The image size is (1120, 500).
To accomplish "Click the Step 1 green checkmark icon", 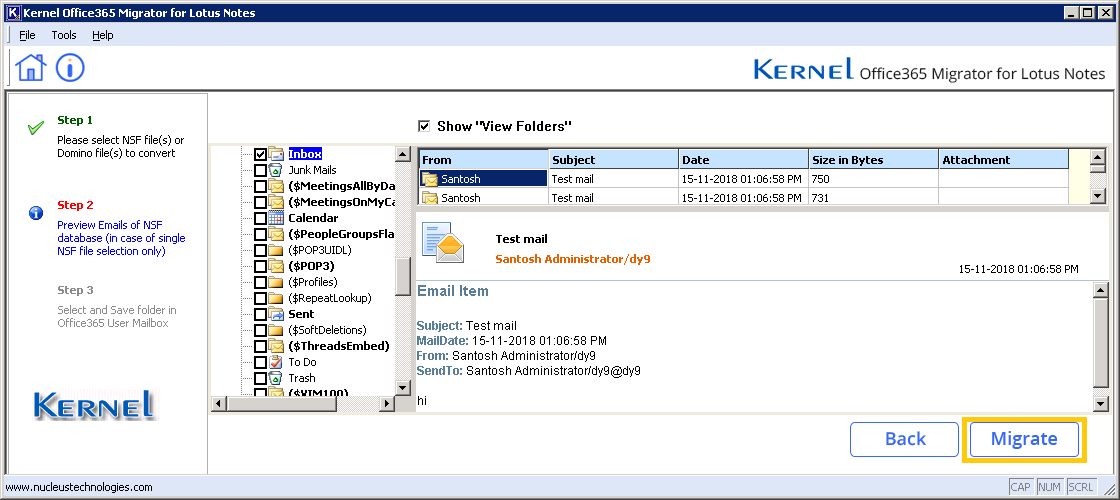I will point(36,129).
